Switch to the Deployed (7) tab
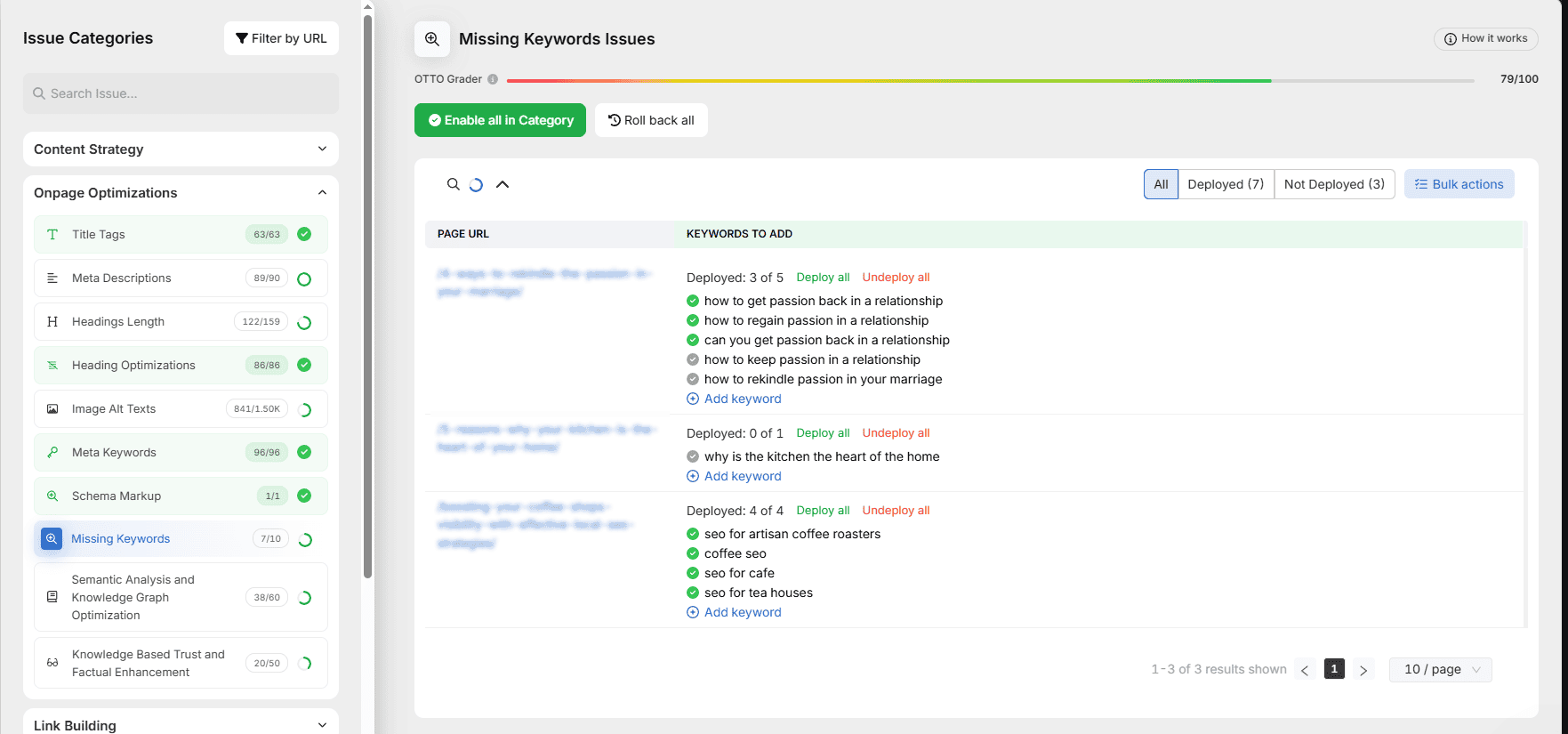 [x=1225, y=184]
